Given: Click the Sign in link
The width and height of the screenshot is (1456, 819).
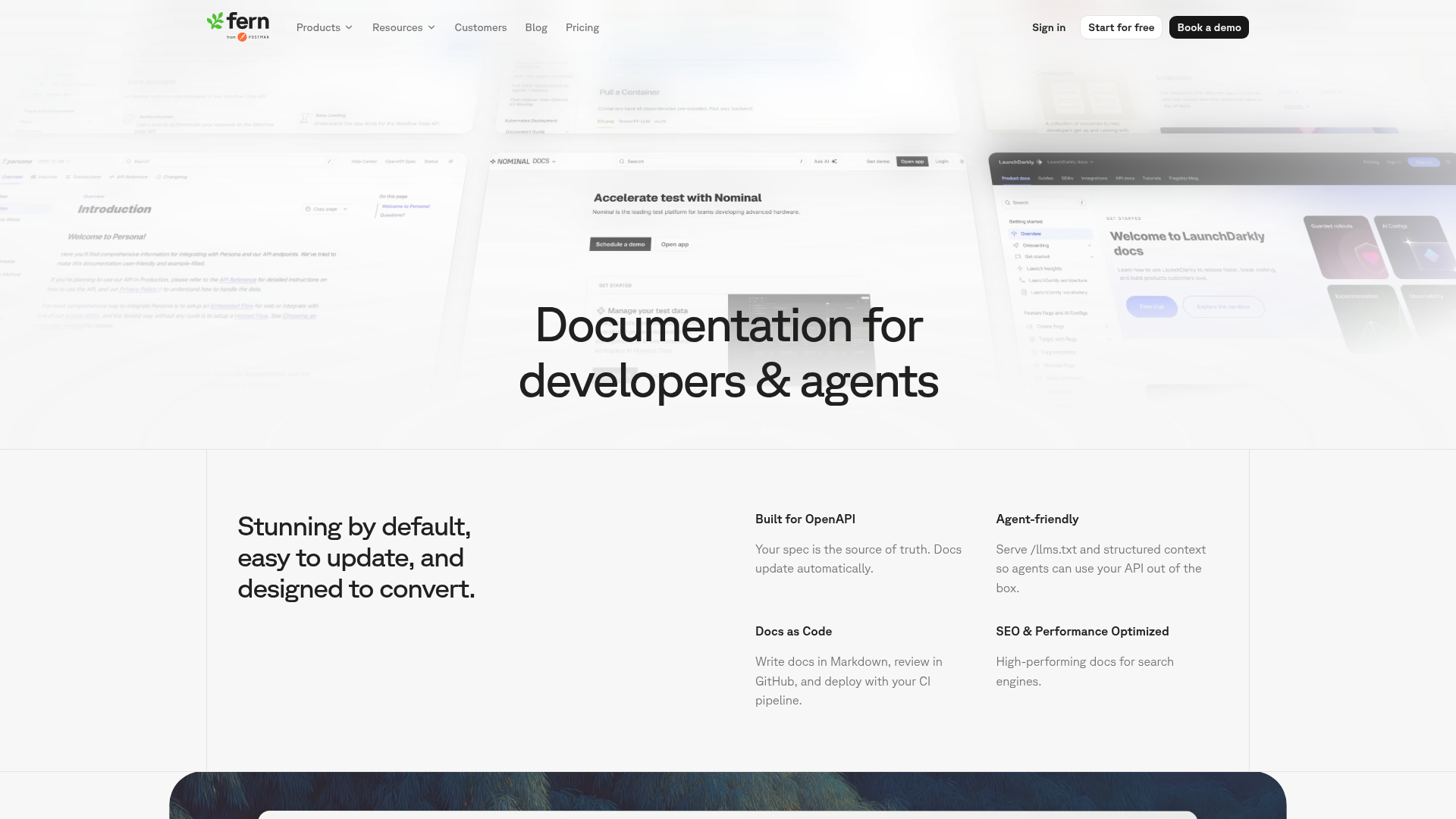Looking at the screenshot, I should (1049, 27).
